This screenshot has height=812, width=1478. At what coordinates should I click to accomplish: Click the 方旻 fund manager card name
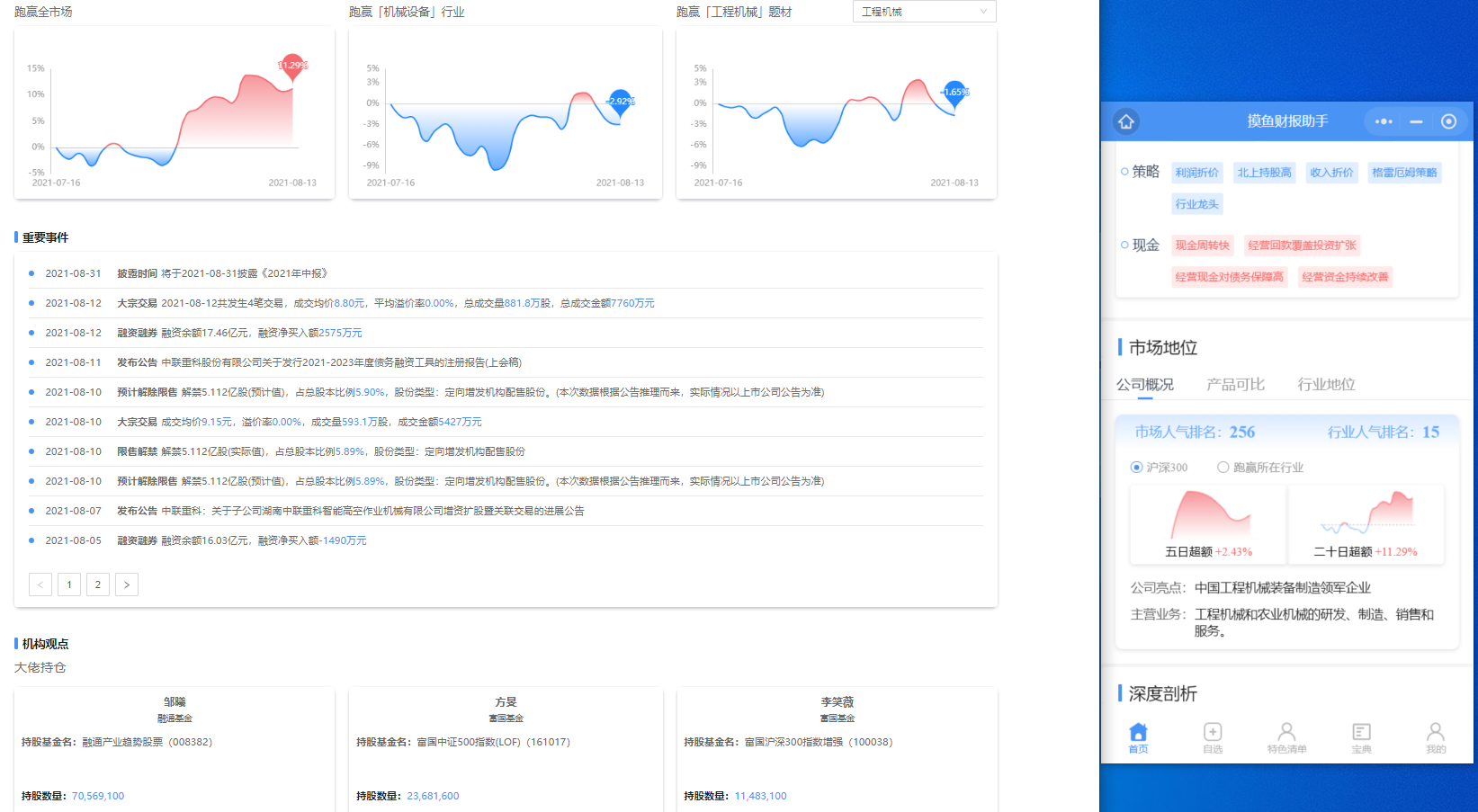coord(506,702)
